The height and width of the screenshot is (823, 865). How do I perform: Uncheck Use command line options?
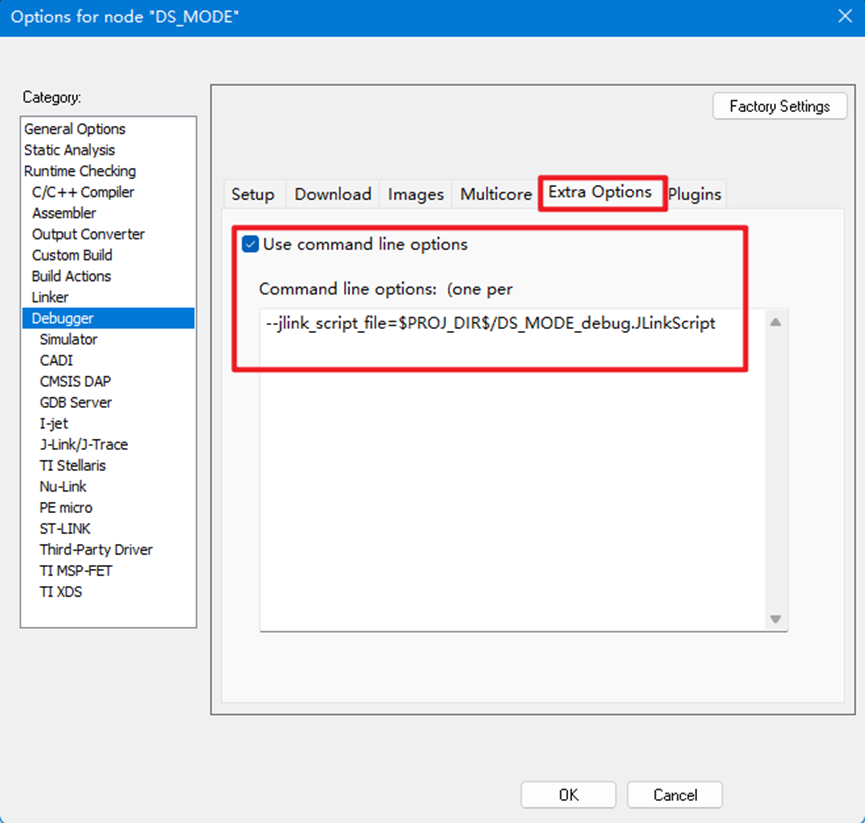coord(250,244)
